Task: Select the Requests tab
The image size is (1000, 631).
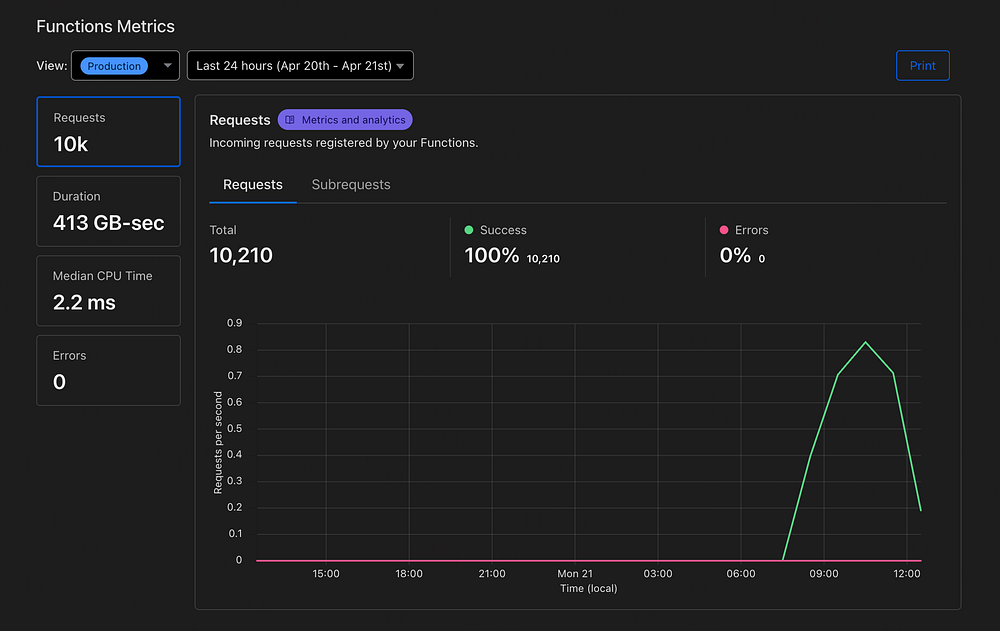Action: click(253, 185)
